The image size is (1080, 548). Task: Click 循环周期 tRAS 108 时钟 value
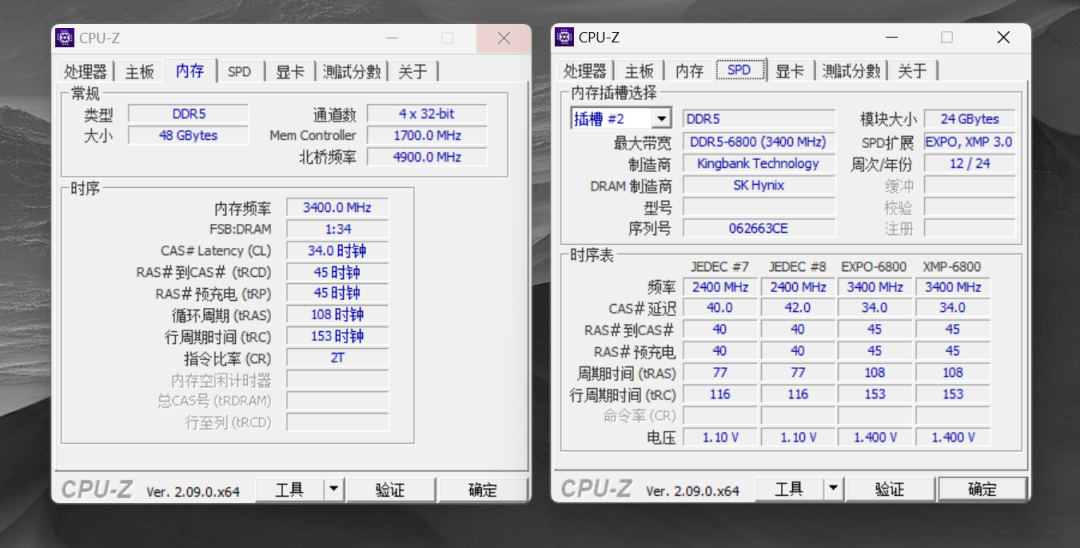pyautogui.click(x=338, y=315)
